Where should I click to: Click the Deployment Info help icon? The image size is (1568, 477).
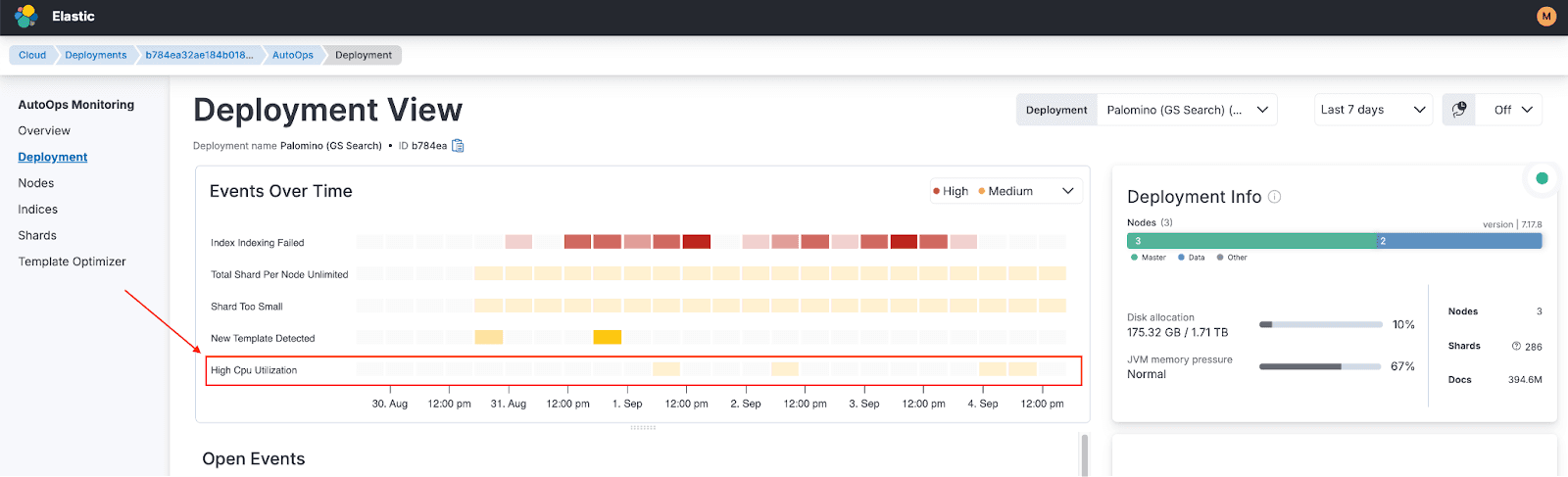click(x=1275, y=197)
